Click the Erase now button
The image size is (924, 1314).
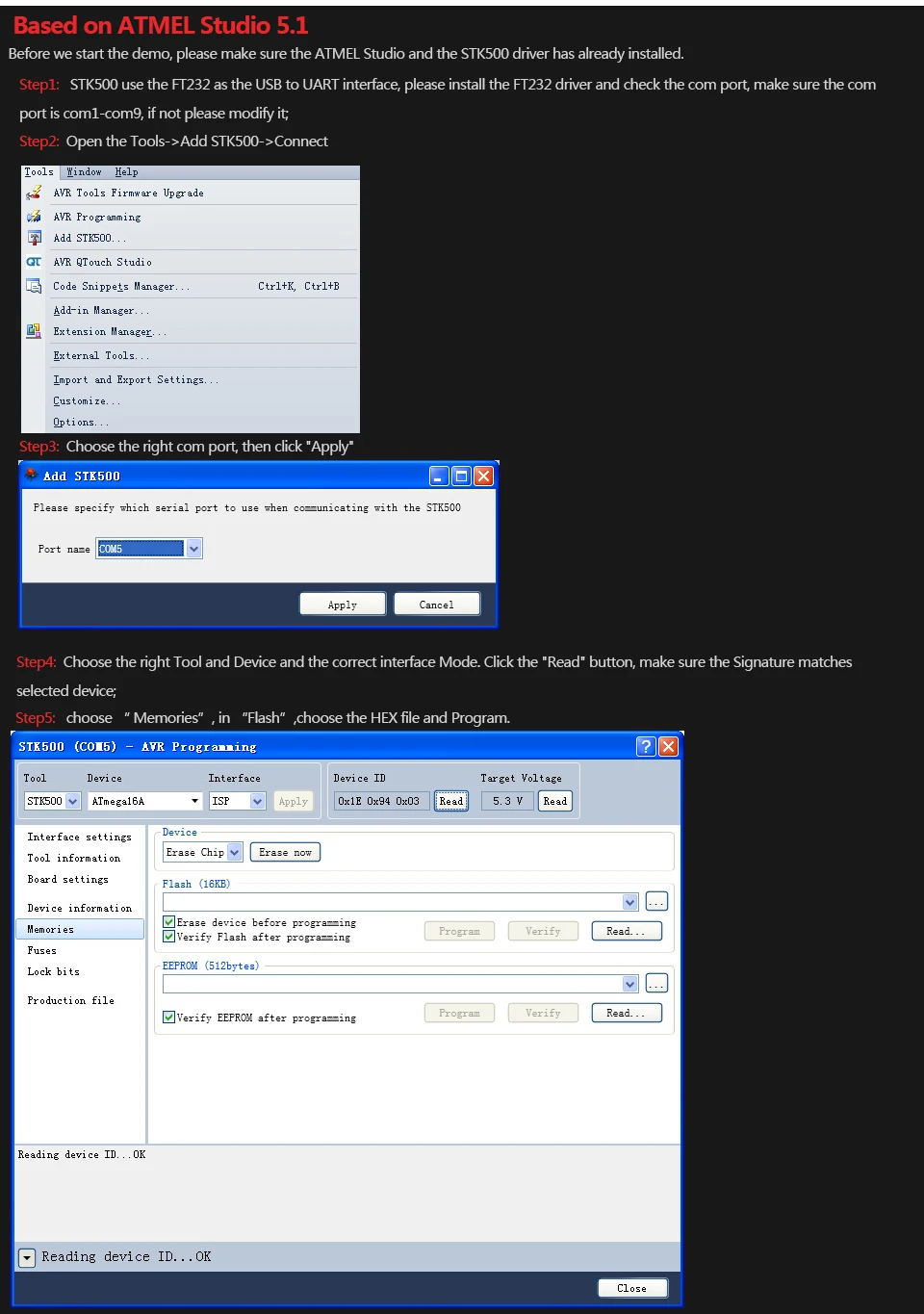(285, 852)
